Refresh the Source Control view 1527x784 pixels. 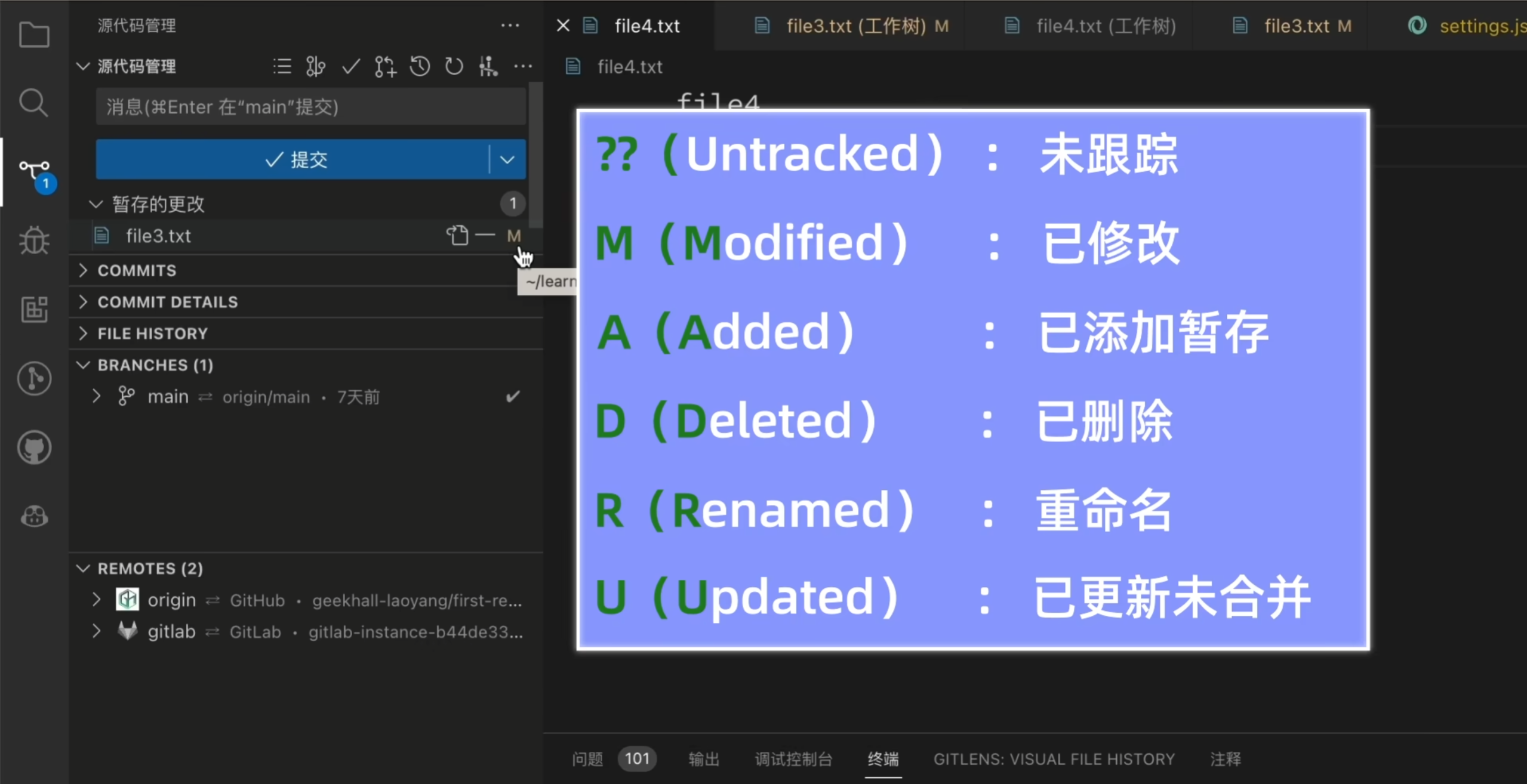(x=453, y=66)
